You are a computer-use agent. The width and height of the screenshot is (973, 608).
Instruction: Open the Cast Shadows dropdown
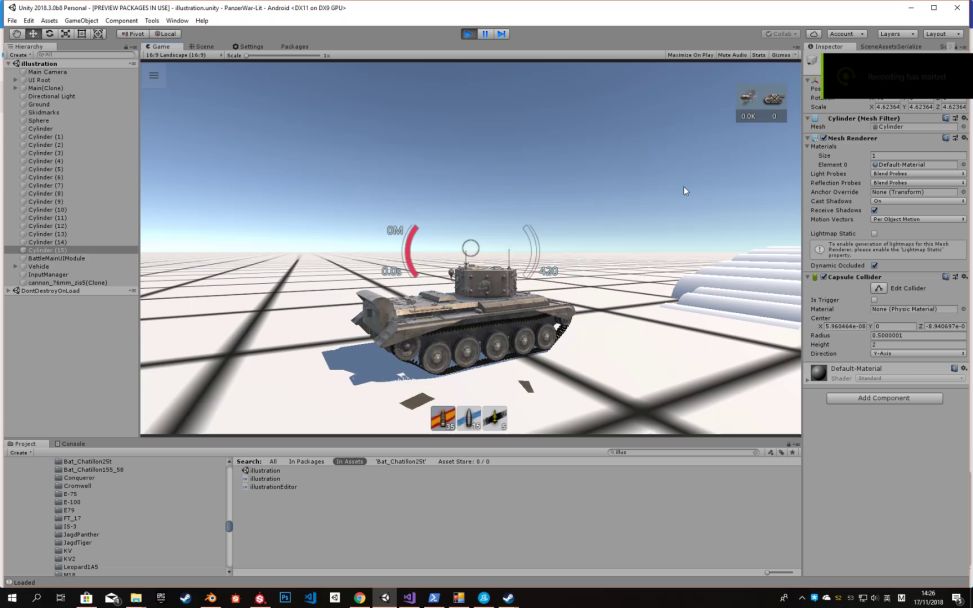click(917, 201)
